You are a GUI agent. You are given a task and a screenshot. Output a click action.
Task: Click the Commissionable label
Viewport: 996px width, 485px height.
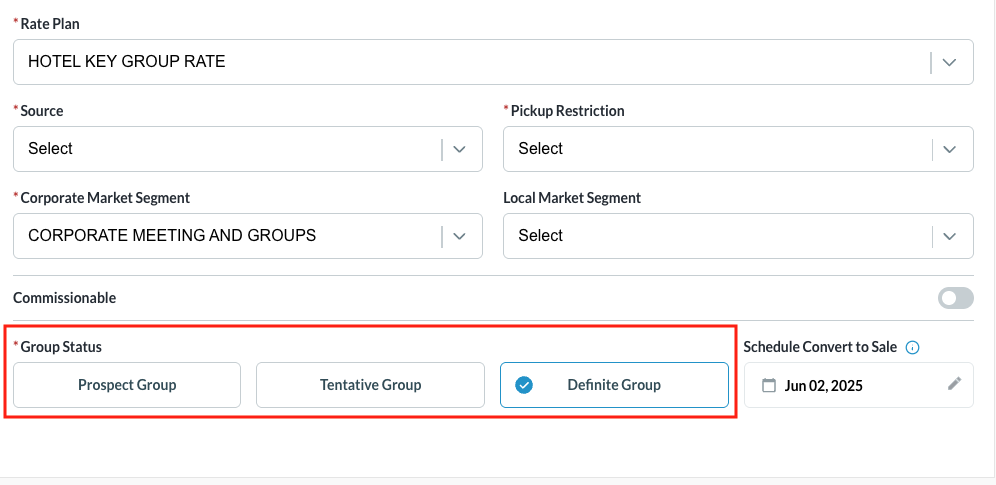(x=65, y=298)
